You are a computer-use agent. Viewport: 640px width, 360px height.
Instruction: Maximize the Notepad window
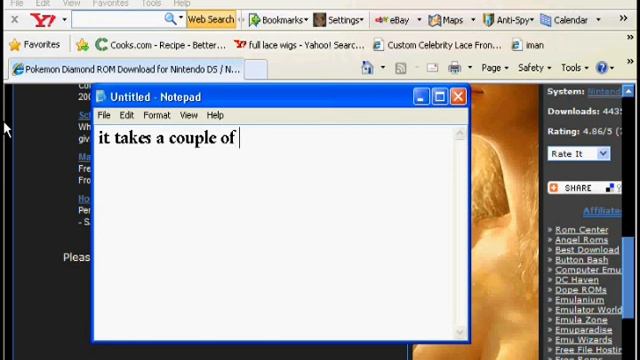(x=440, y=97)
